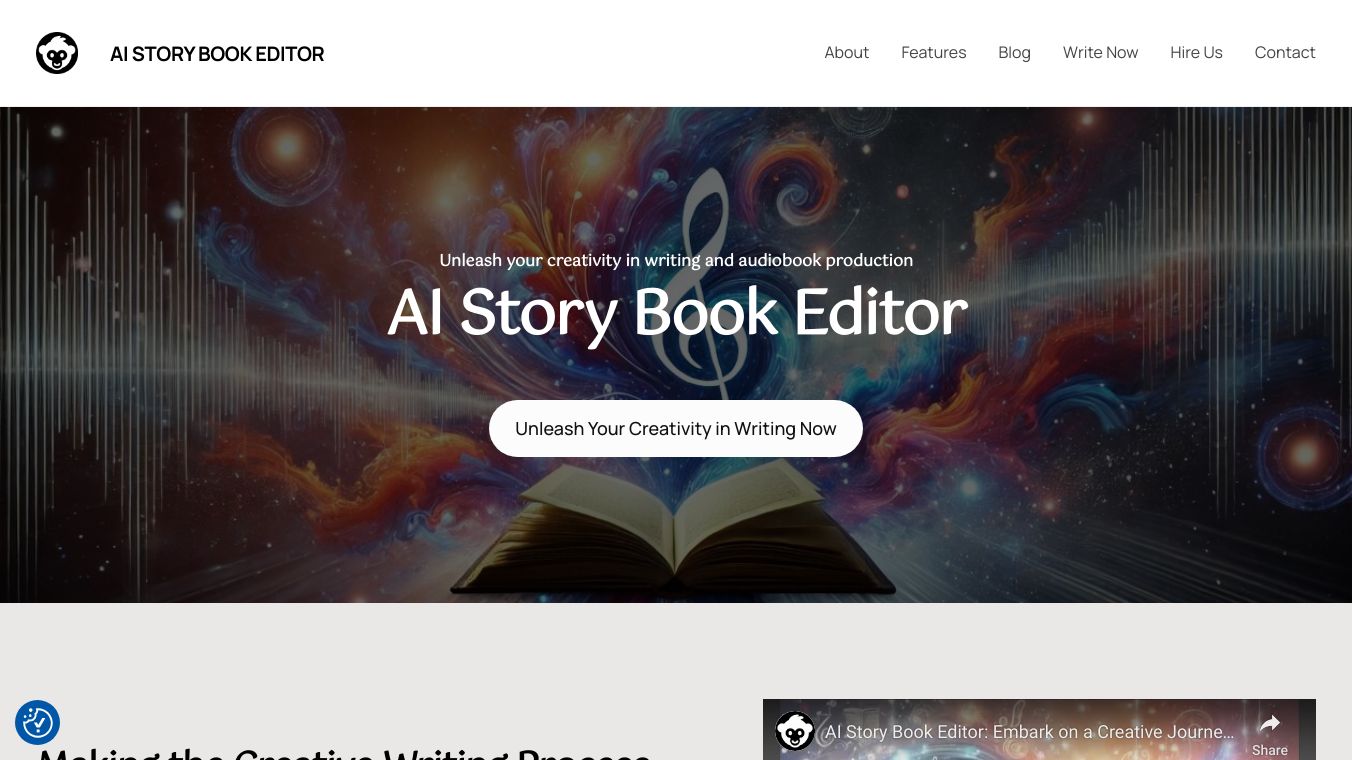Click Unleash Your Creativity in Writing Now button
Screen dimensions: 1352x760
676,429
